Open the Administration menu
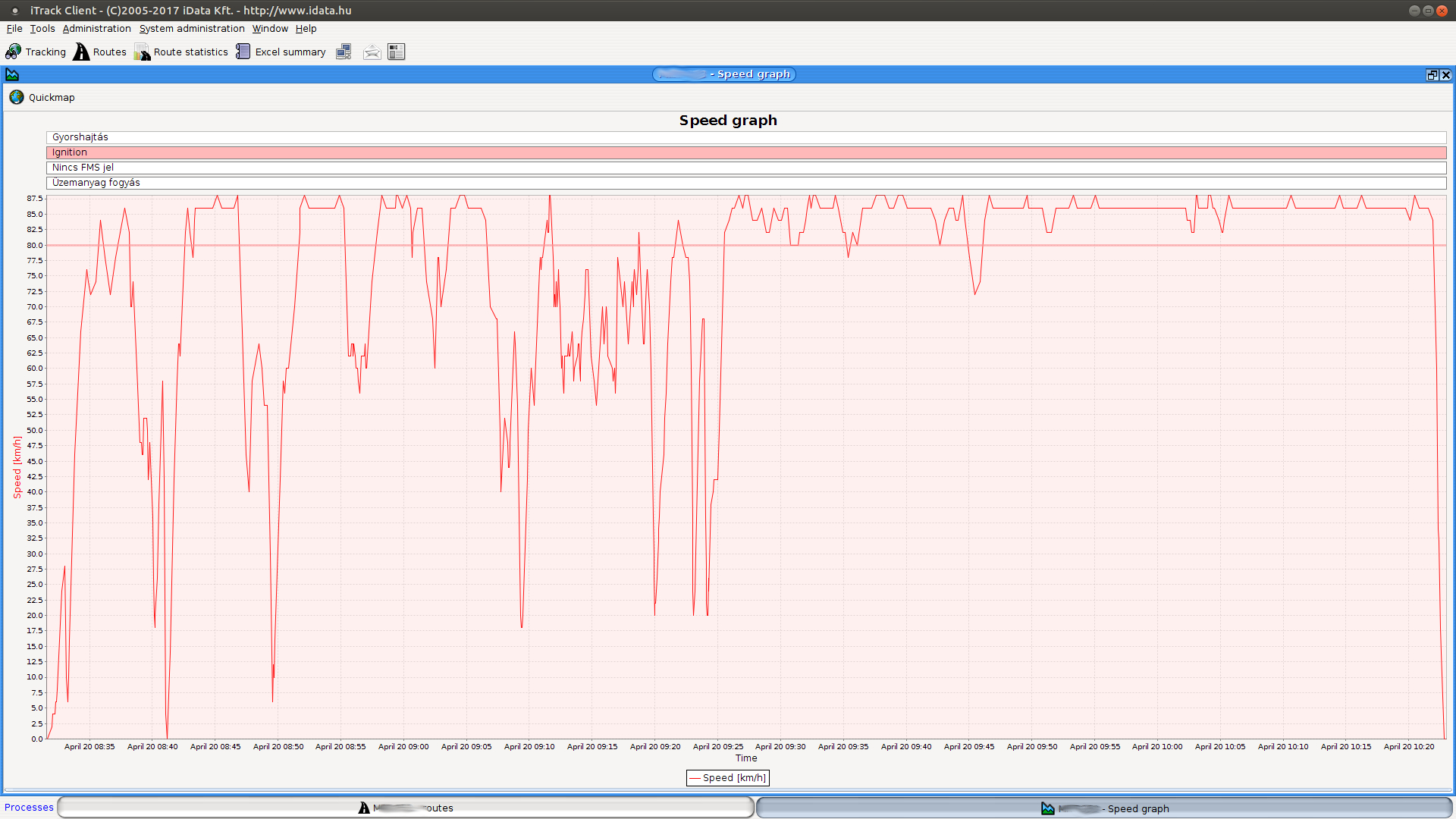This screenshot has width=1456, height=819. coord(96,29)
